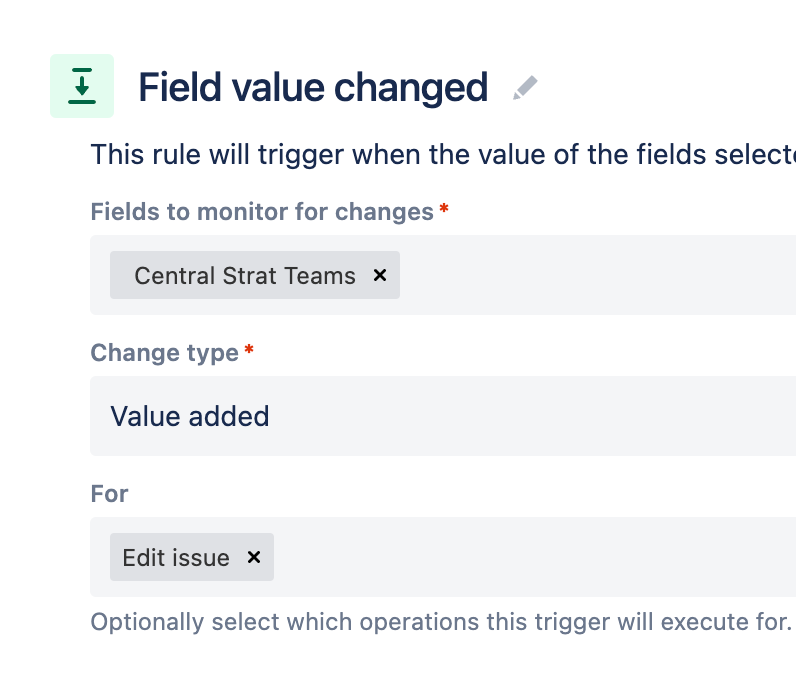
Task: Focus empty area of For field input
Action: [x=533, y=557]
